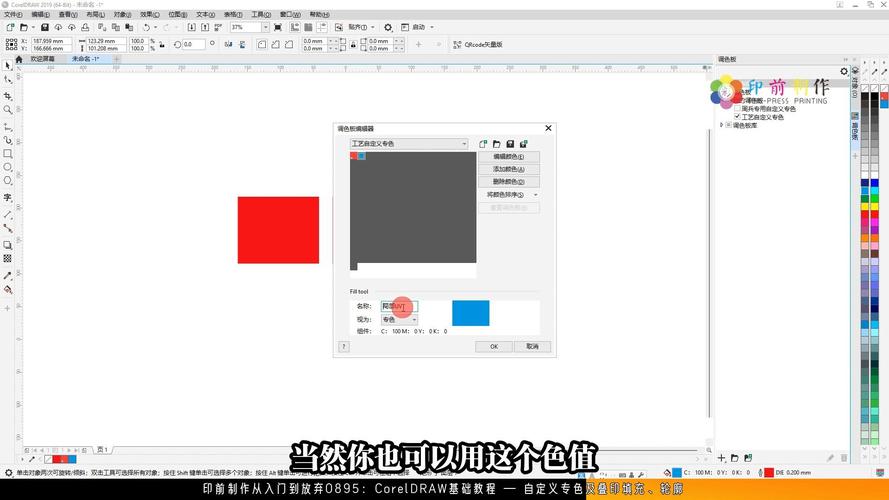Click the palettes docker gear icon

point(844,71)
